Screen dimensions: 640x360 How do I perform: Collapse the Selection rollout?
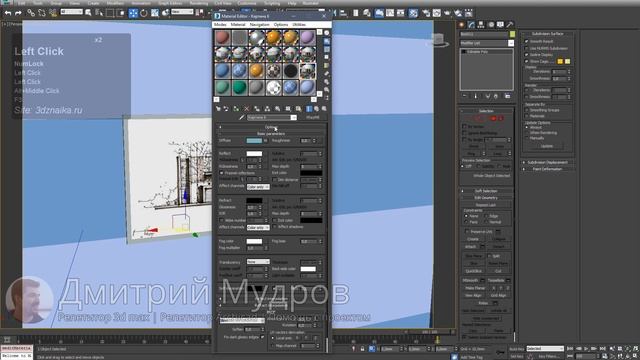click(x=486, y=111)
